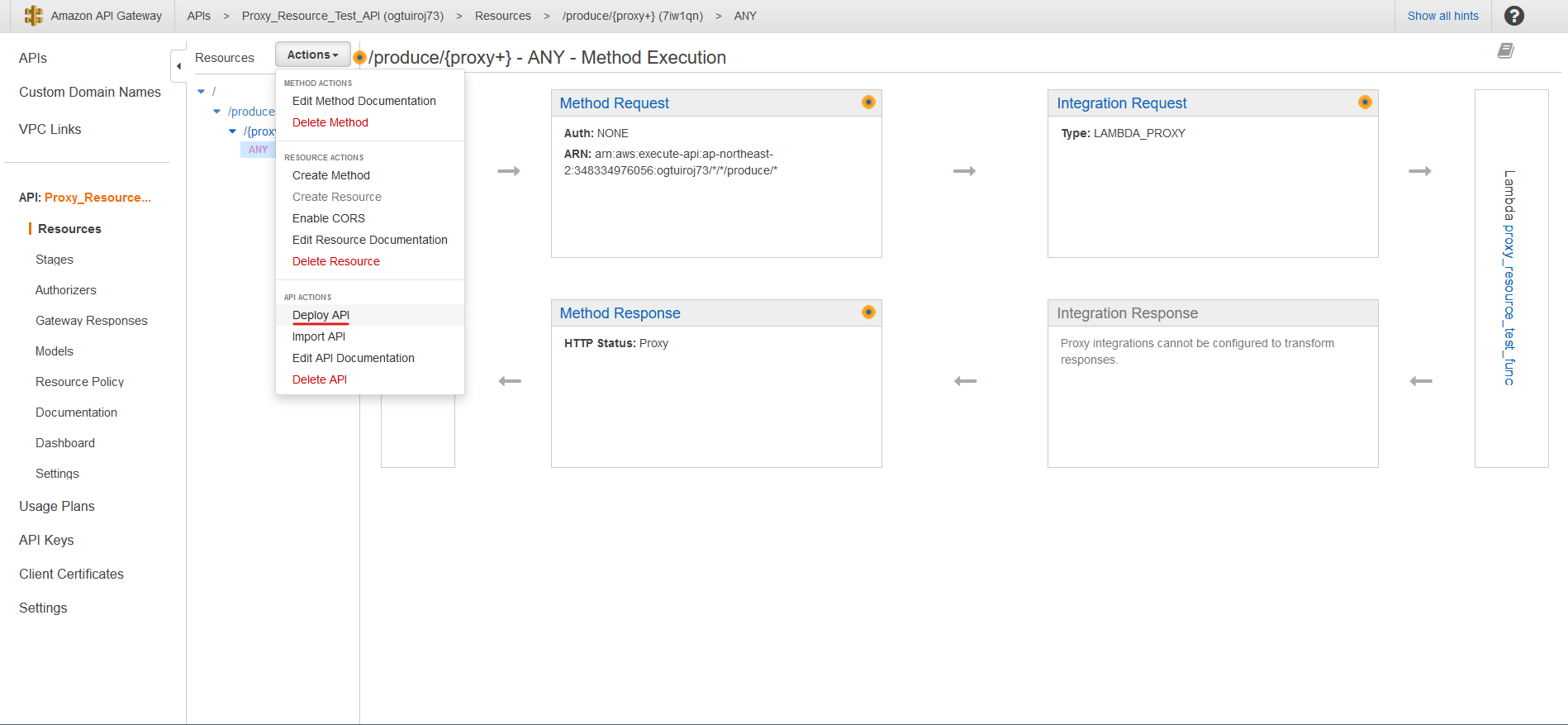Open the API-level Settings item under Dashboard
Viewport: 1568px width, 725px height.
pos(58,474)
